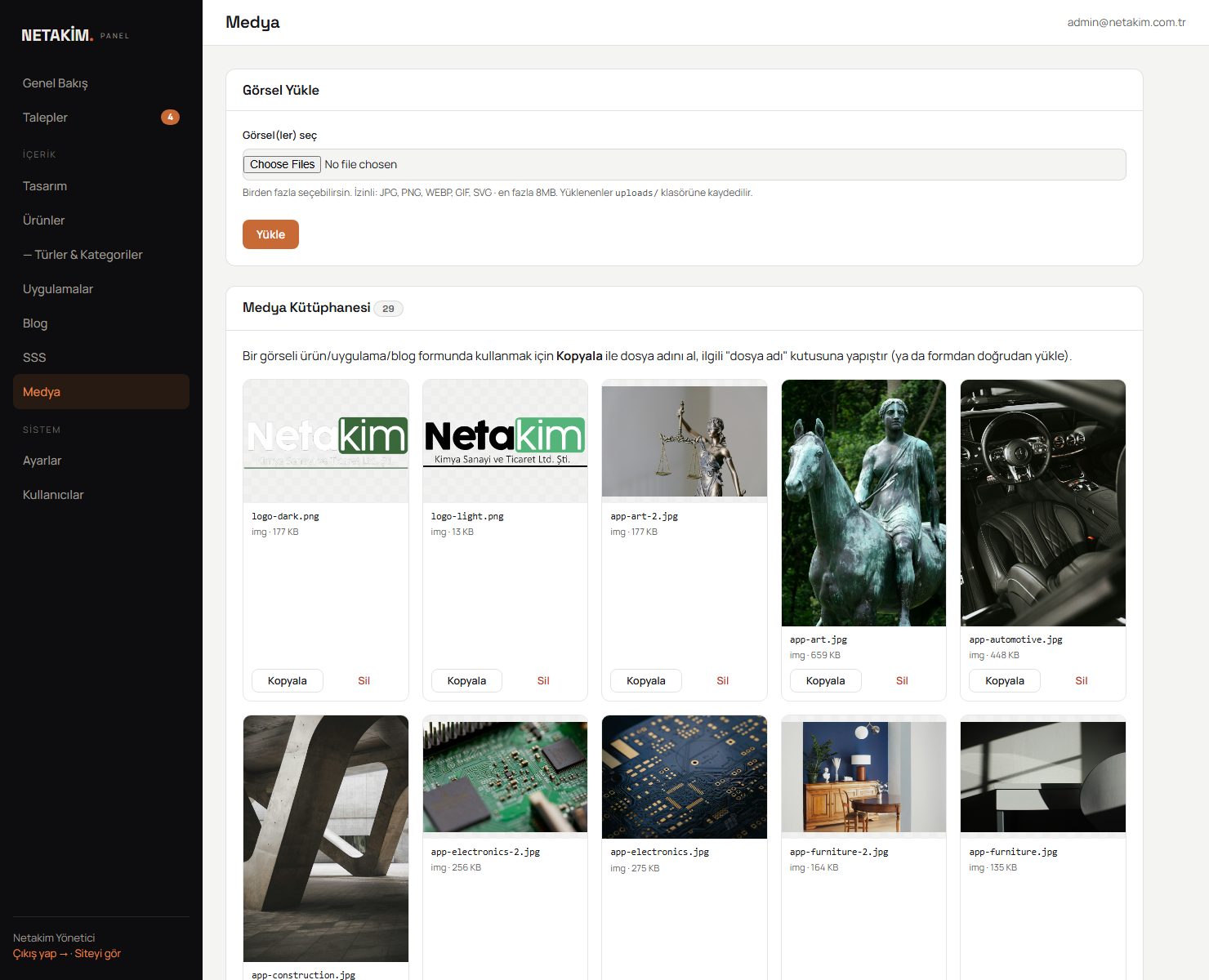The width and height of the screenshot is (1209, 980).
Task: Click the app-electronics-2.jpg file name
Action: tap(485, 852)
